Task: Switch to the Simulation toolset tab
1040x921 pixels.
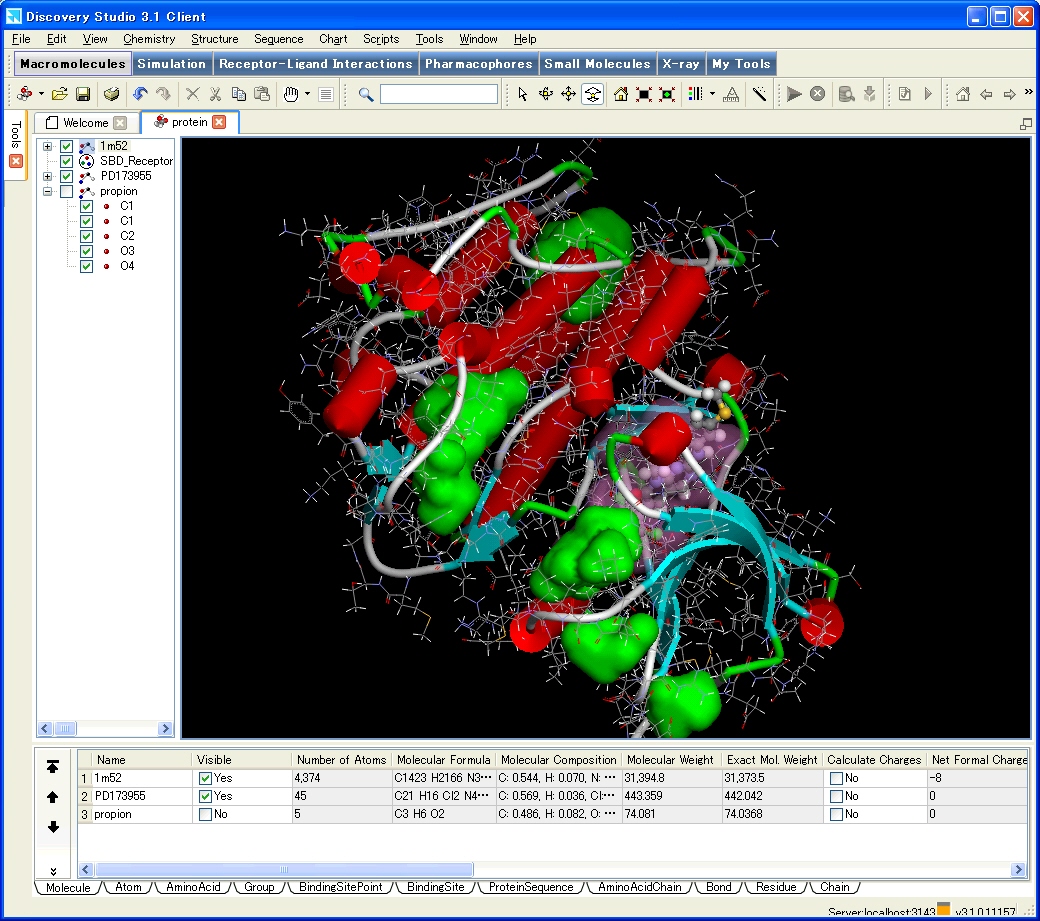Action: (172, 64)
